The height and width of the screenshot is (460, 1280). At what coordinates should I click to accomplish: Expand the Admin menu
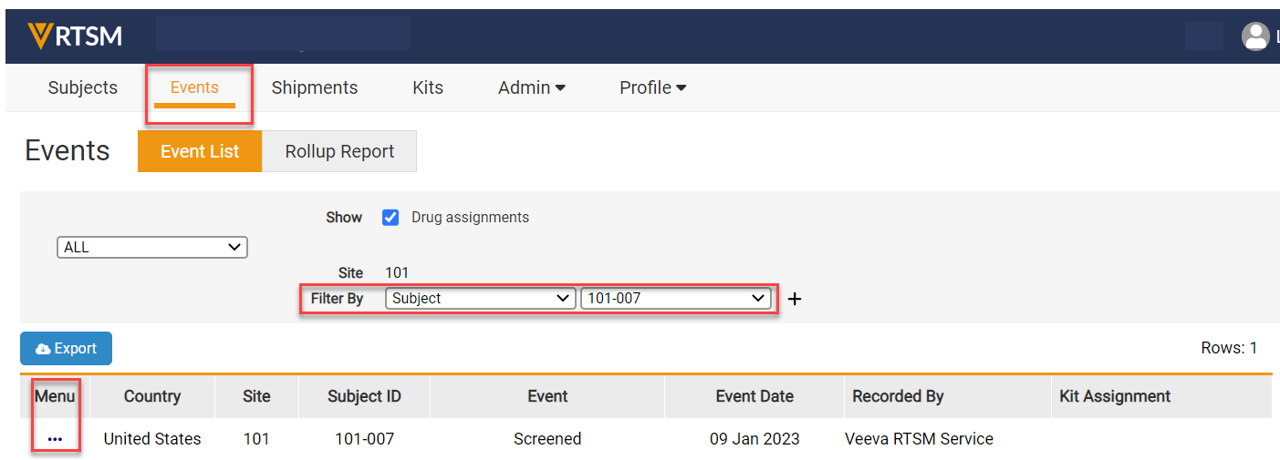coord(531,88)
